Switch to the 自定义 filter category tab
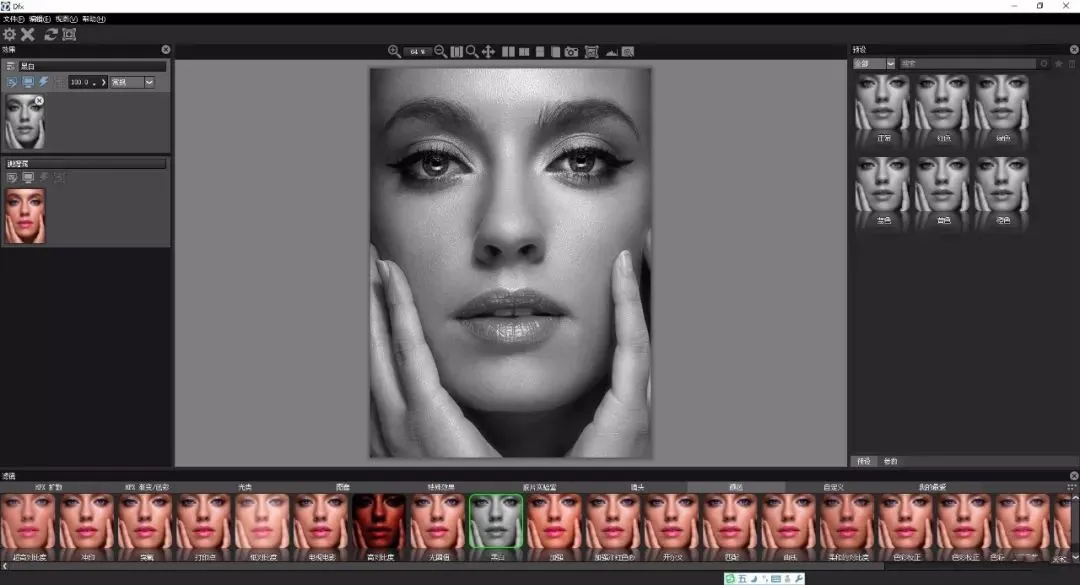 833,487
